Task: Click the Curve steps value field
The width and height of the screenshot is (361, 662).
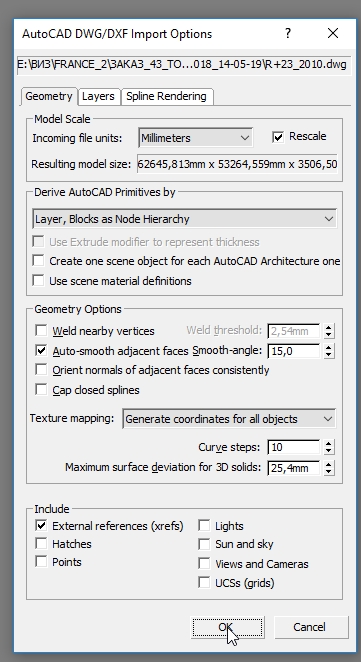Action: pyautogui.click(x=293, y=447)
